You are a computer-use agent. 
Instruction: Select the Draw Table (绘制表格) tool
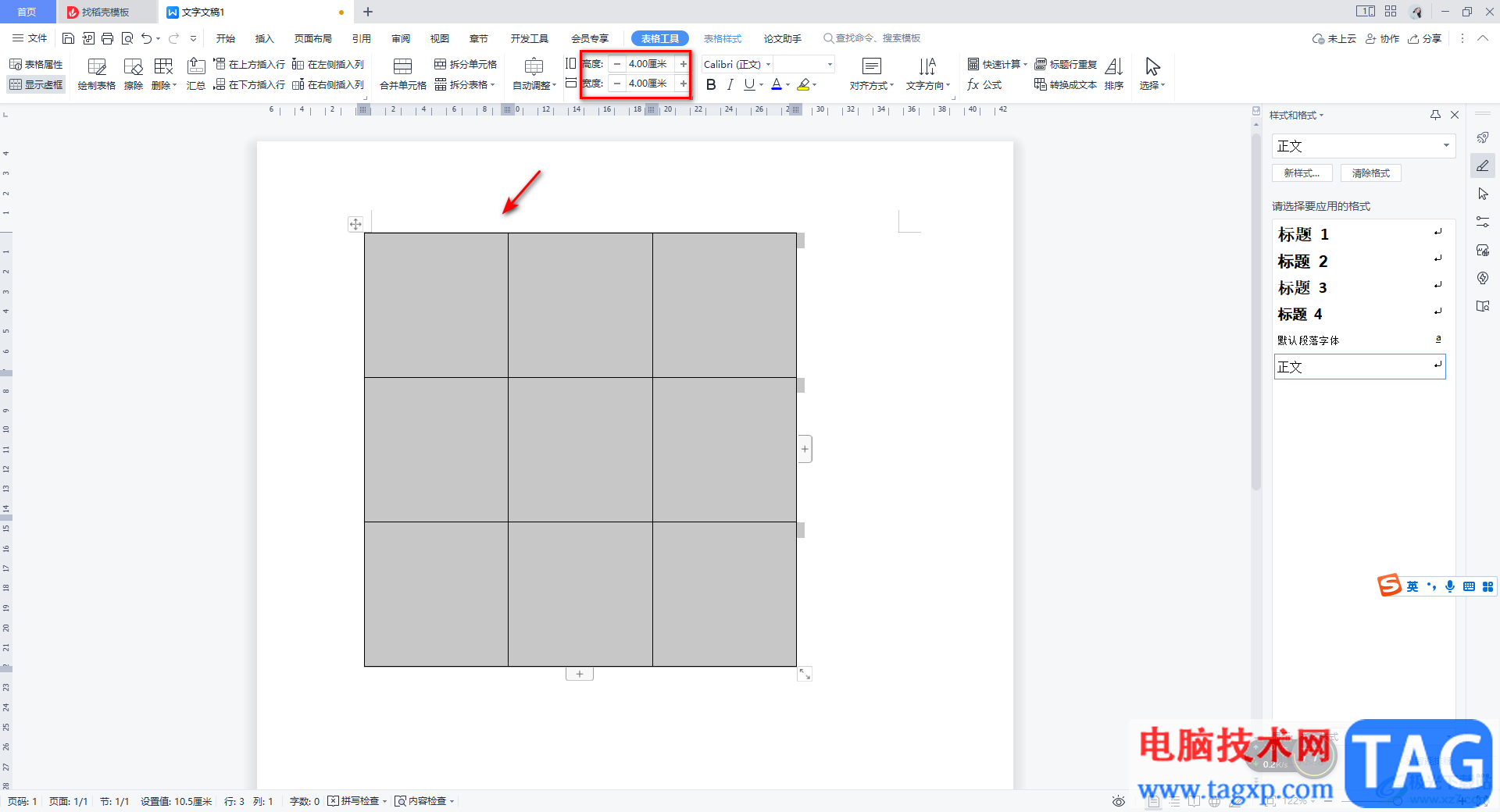pos(97,75)
